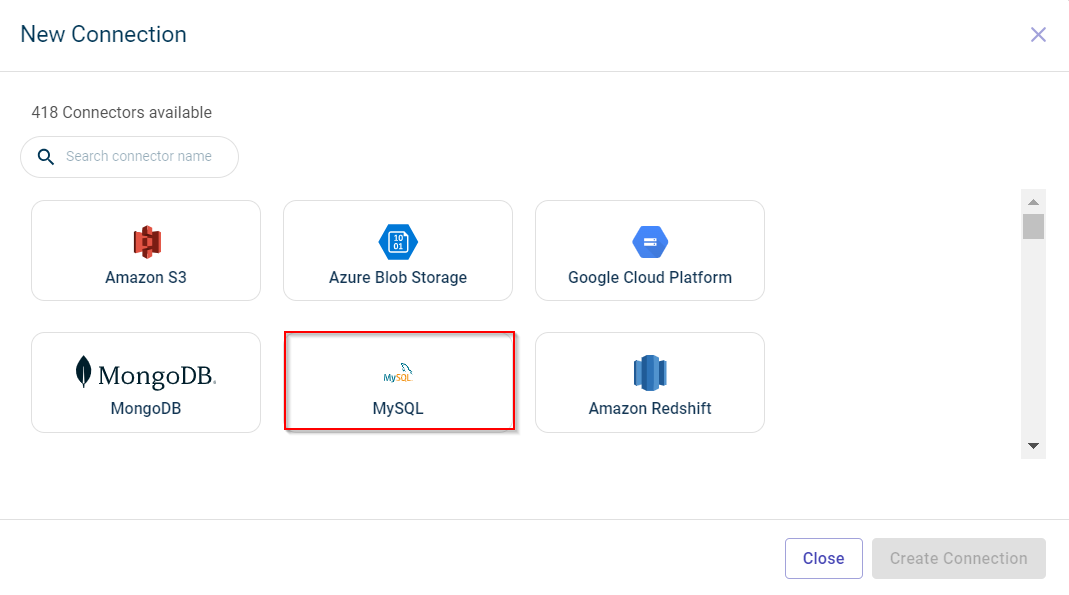
Task: Choose the "Google Cloud Platform" label text
Action: (x=650, y=277)
